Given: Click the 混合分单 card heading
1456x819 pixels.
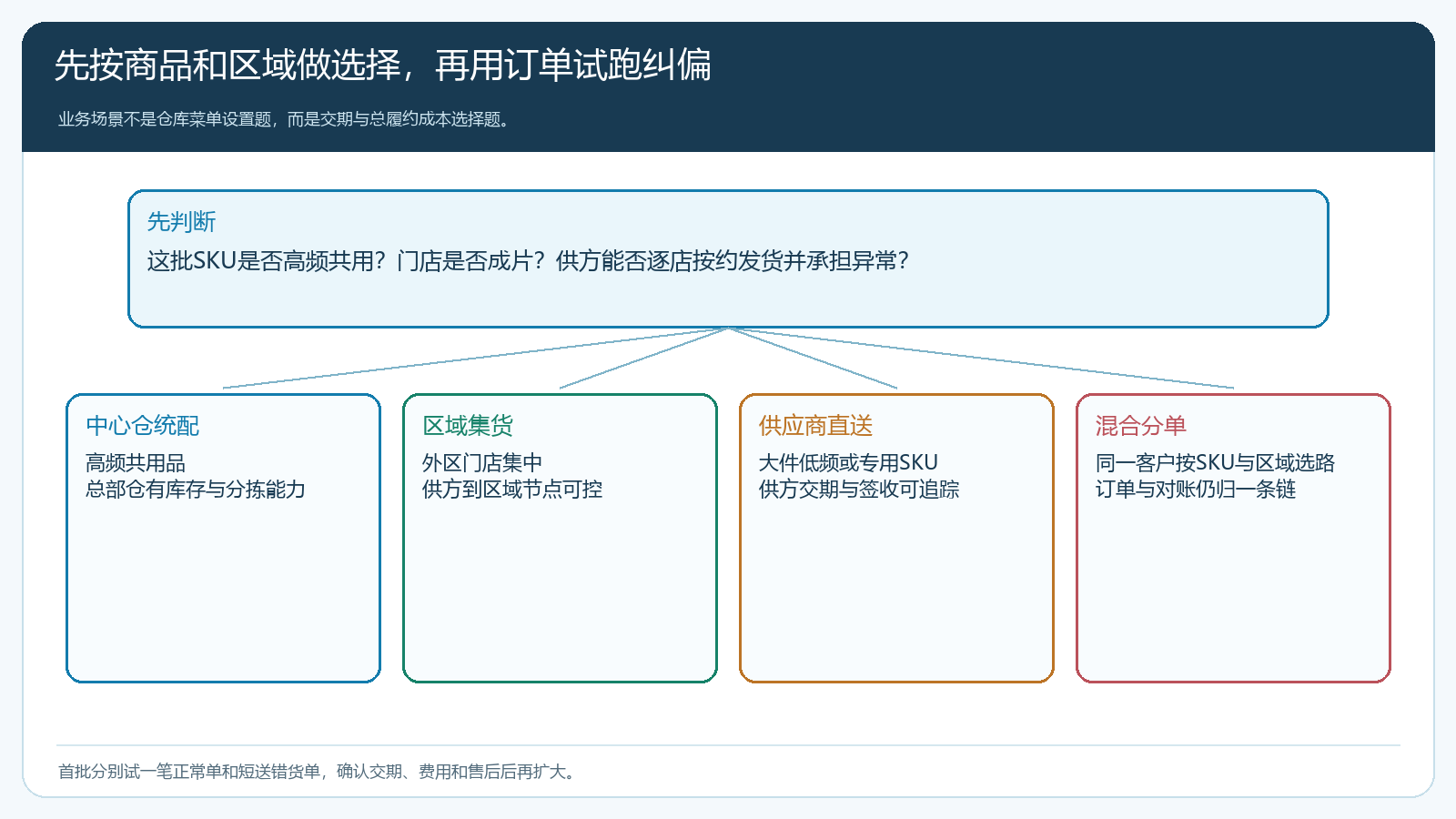Looking at the screenshot, I should 1141,426.
